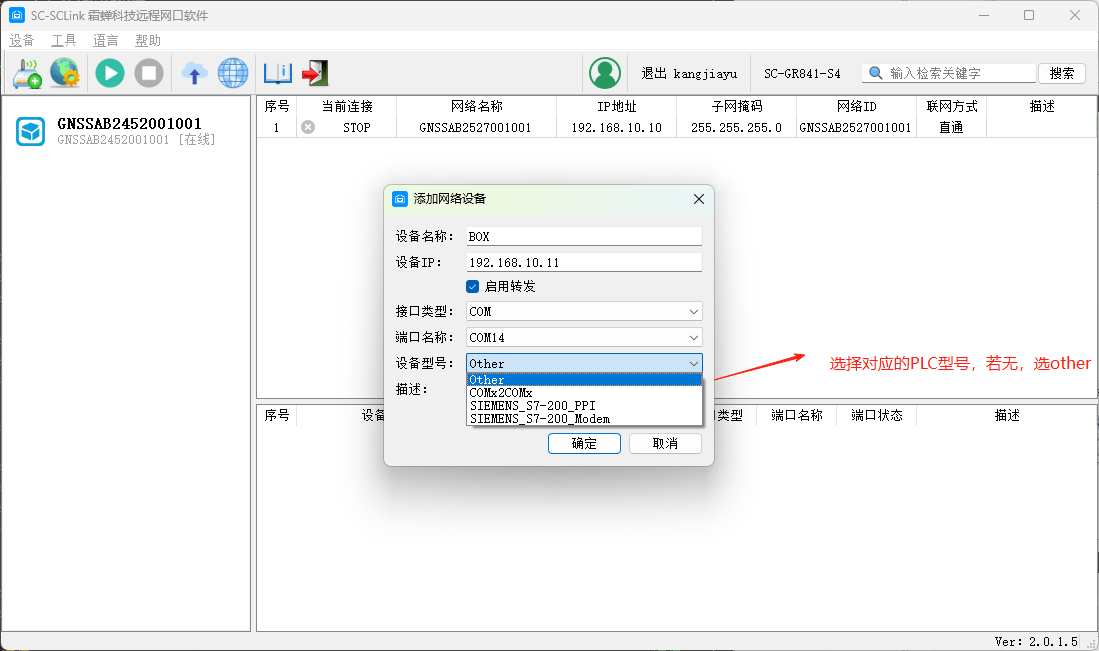Click the 搜索 button
This screenshot has height=651, width=1099.
coord(1062,73)
